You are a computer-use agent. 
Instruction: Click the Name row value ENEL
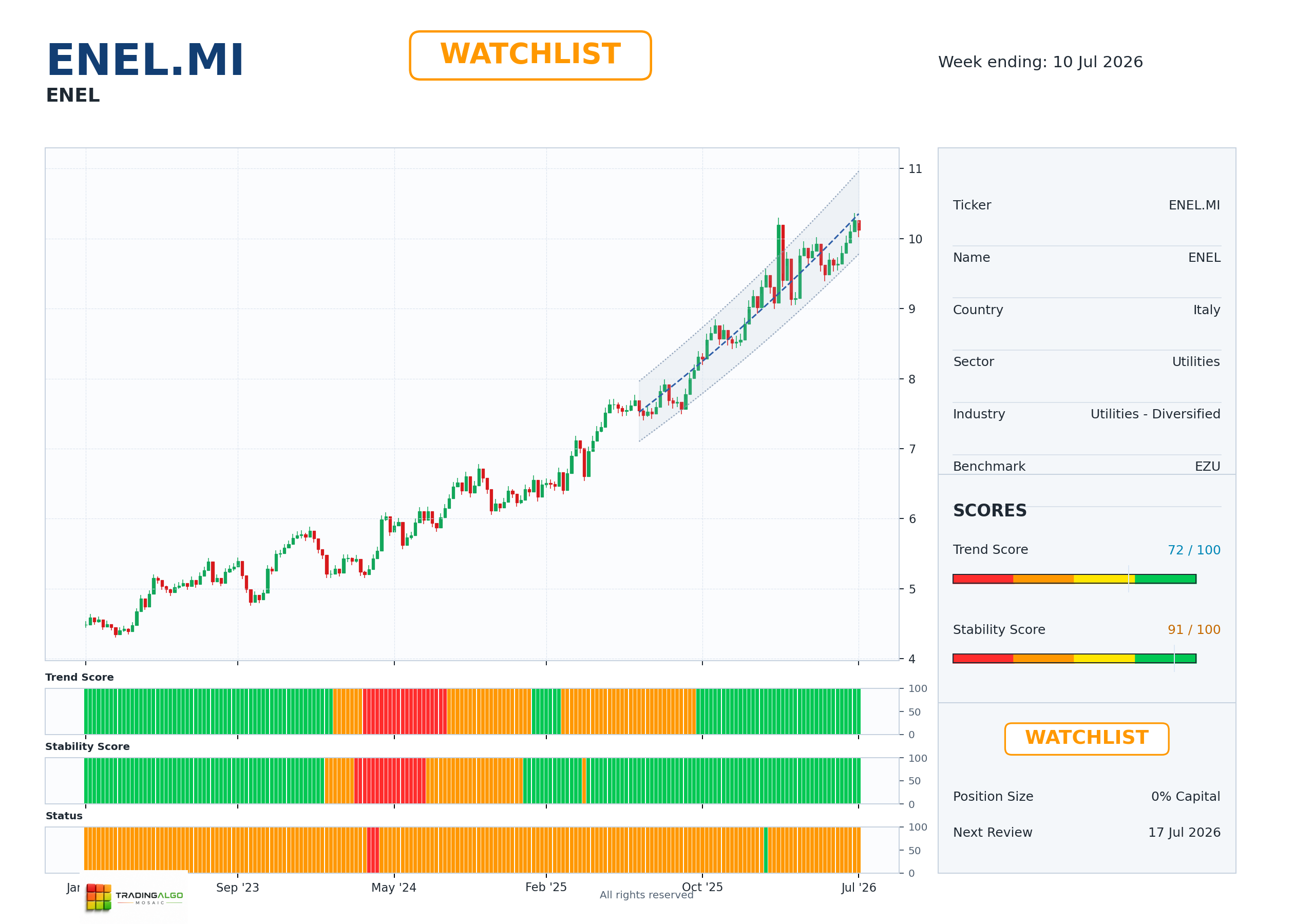tap(1204, 257)
